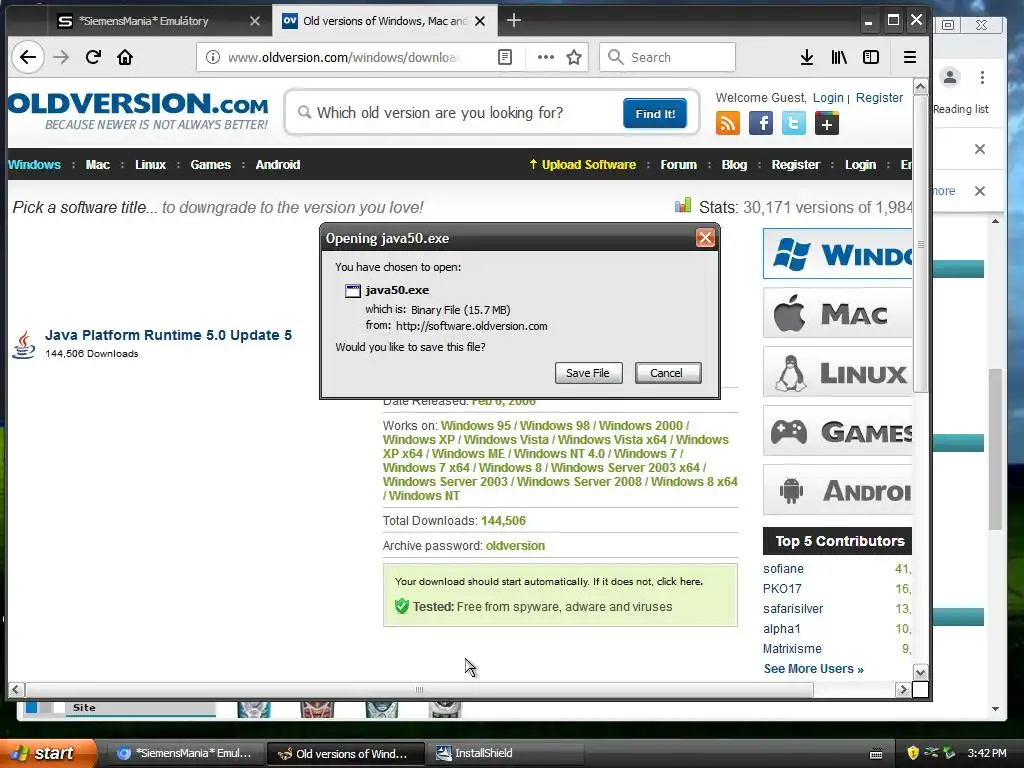1024x768 pixels.
Task: Click the forward navigation arrow
Action: coord(61,57)
